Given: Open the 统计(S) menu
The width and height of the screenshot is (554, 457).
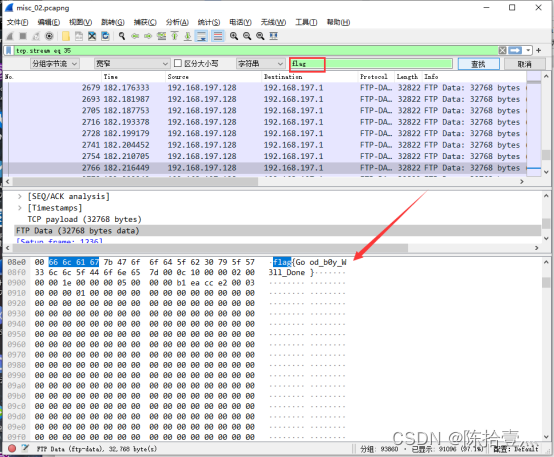Looking at the screenshot, I should click(x=208, y=22).
